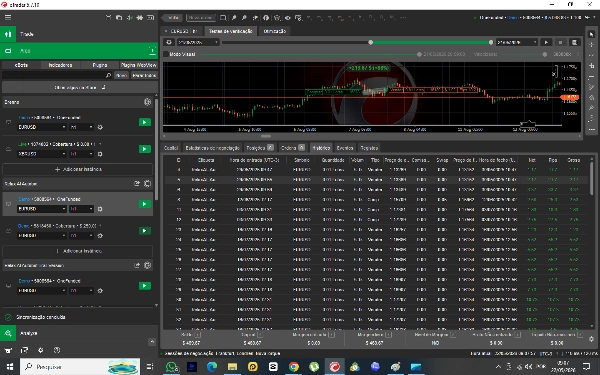Open backtest settings icon beside start date
The height and width of the screenshot is (375, 600).
[x=169, y=42]
